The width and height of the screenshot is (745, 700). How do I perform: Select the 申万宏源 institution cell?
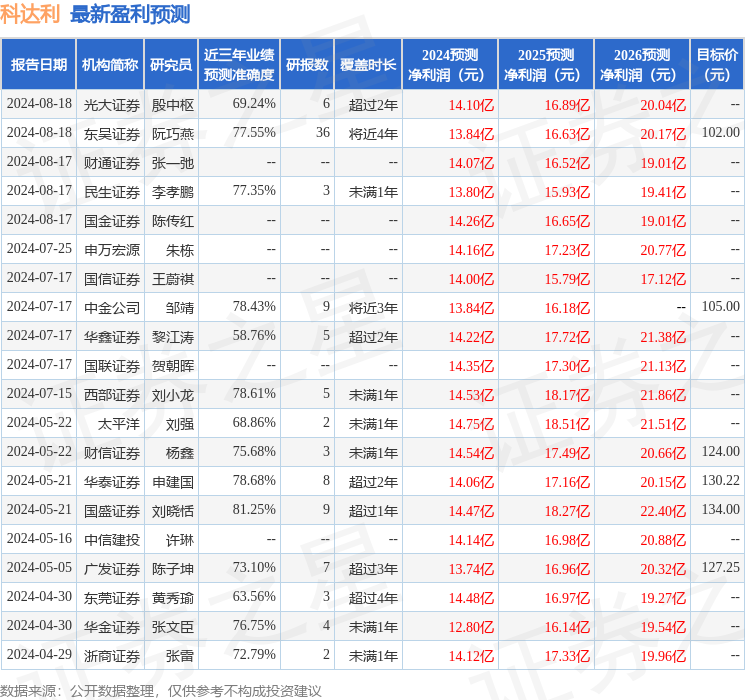[x=112, y=250]
